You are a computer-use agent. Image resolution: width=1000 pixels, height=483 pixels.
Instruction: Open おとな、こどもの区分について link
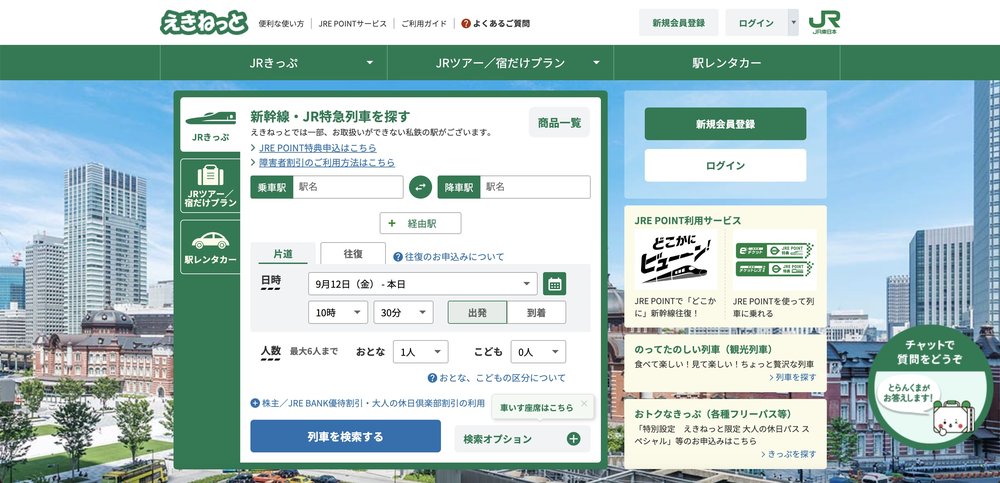[503, 378]
